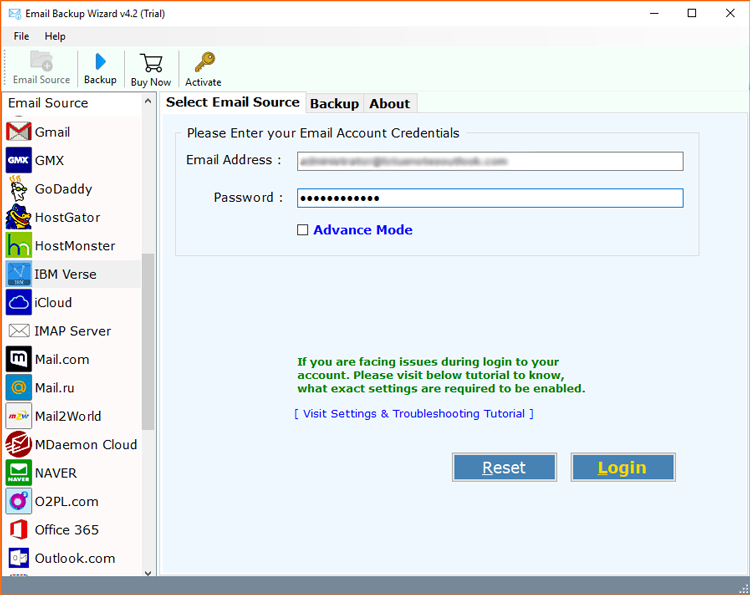
Task: Select the O2PL.com text label
Action: (x=66, y=501)
